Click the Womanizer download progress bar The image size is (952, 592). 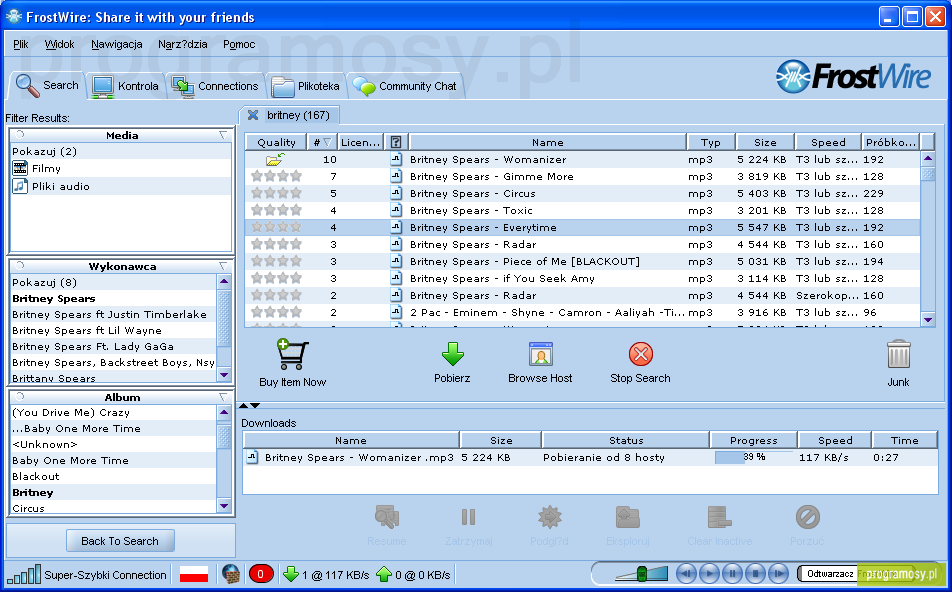point(753,457)
